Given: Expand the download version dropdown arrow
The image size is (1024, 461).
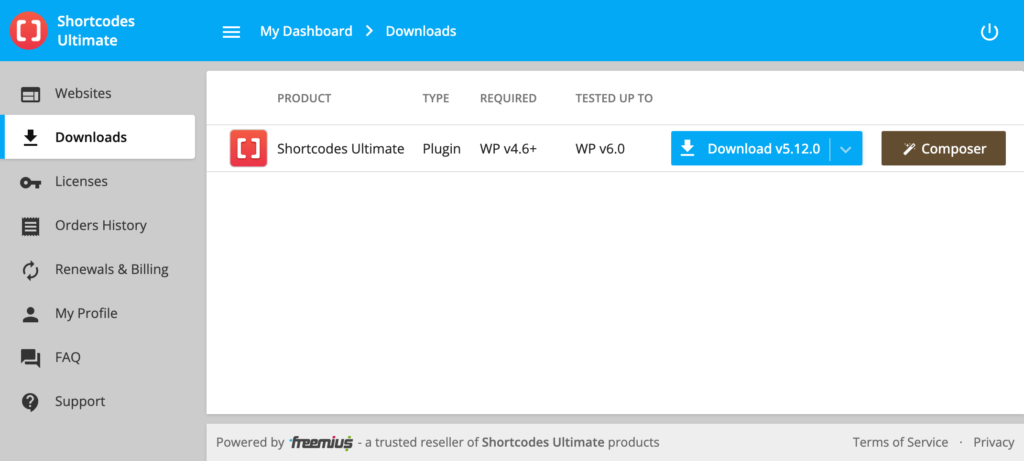Looking at the screenshot, I should 846,149.
